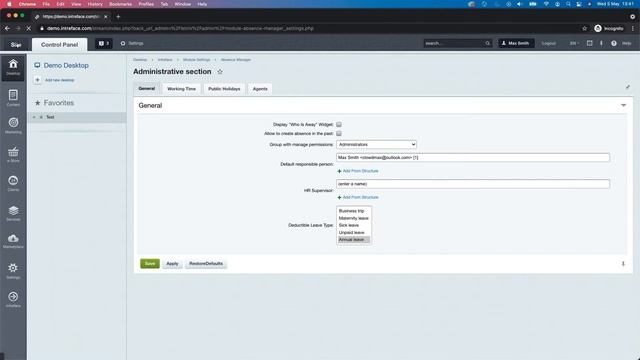Switch to the Working Time tab
640x360 pixels.
point(182,89)
